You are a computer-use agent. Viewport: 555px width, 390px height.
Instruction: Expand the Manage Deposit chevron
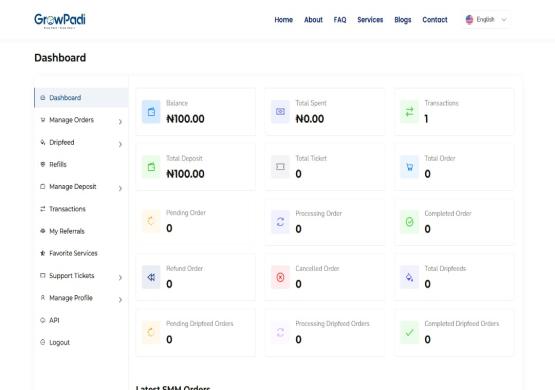pyautogui.click(x=120, y=188)
